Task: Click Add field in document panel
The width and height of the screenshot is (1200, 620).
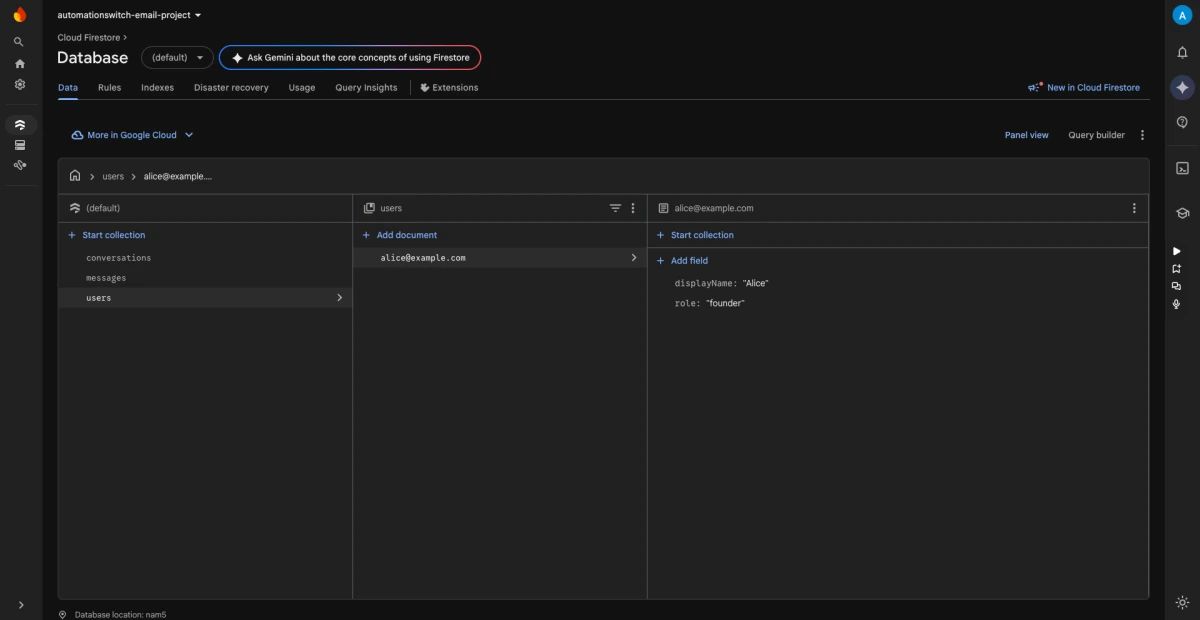Action: [682, 261]
